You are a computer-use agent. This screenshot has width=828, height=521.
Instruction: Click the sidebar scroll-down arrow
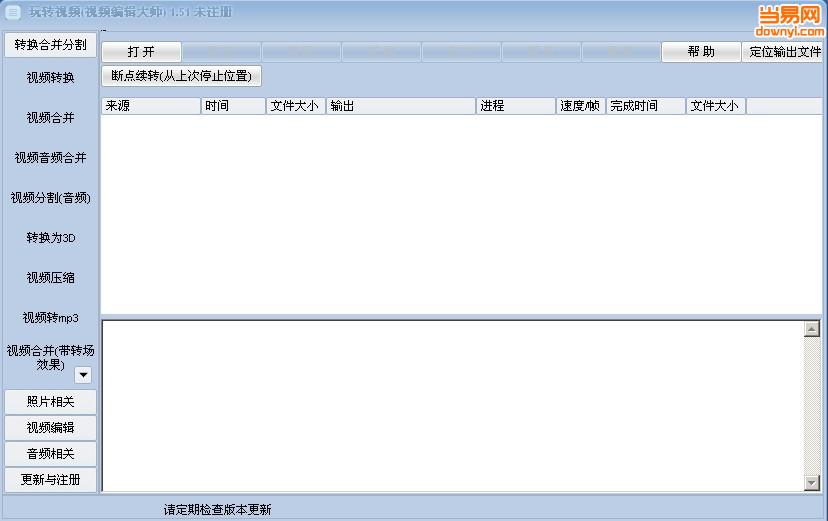pos(83,375)
